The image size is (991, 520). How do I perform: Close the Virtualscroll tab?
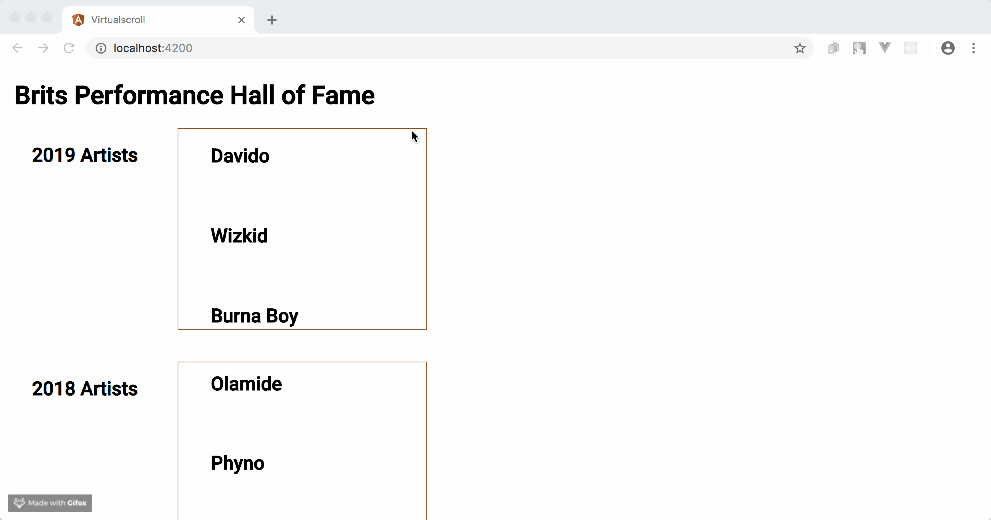click(241, 20)
